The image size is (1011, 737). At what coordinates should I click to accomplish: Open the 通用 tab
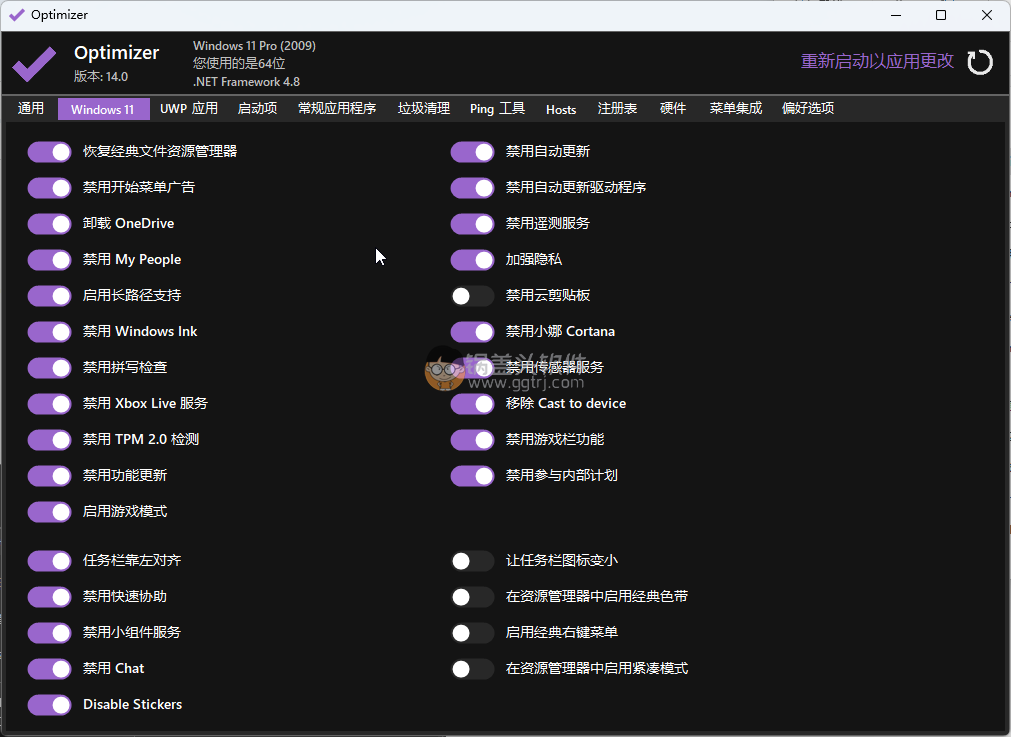point(30,108)
